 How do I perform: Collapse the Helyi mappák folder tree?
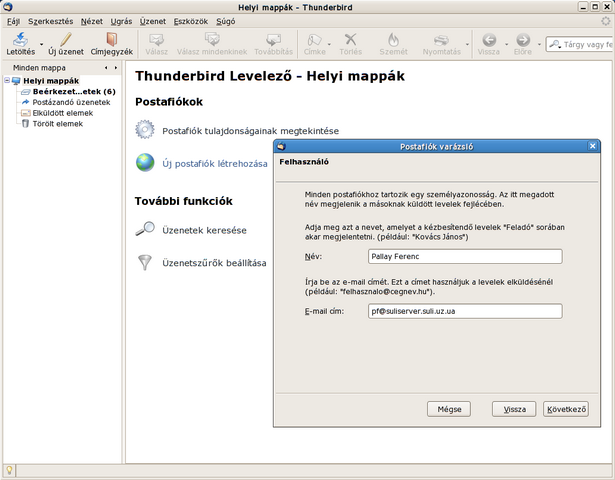click(6, 81)
